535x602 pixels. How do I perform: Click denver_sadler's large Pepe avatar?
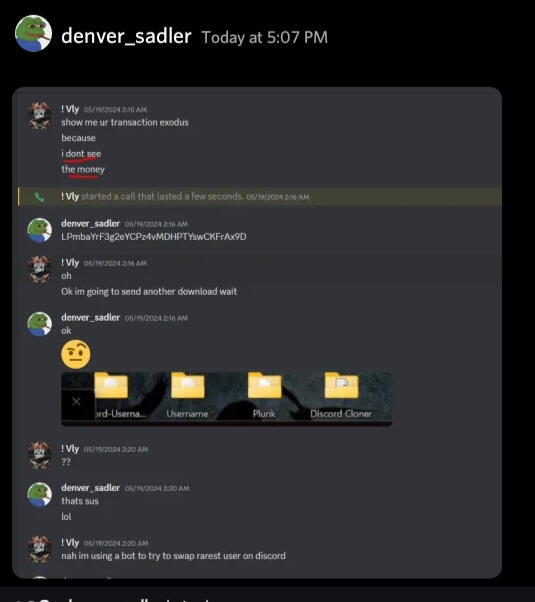[x=33, y=33]
